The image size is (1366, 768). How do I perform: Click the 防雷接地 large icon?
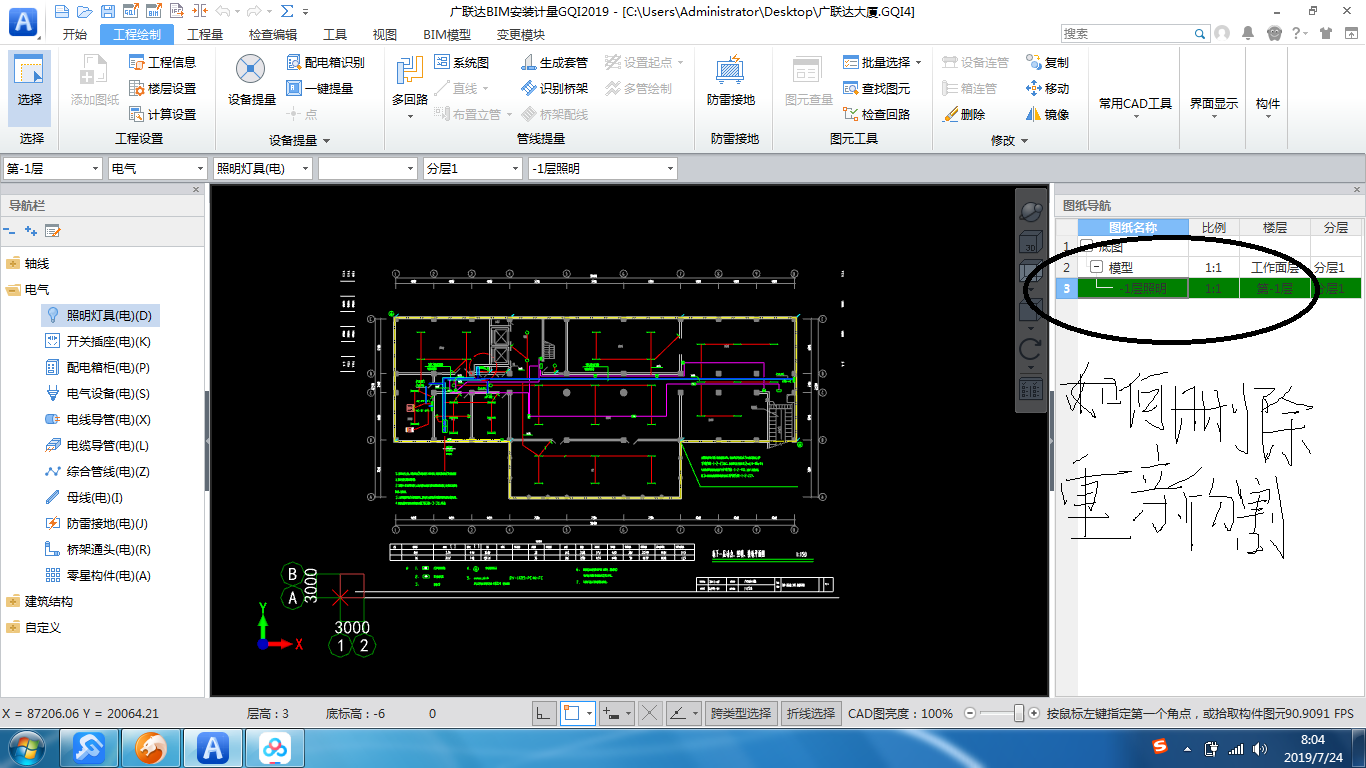(x=731, y=80)
